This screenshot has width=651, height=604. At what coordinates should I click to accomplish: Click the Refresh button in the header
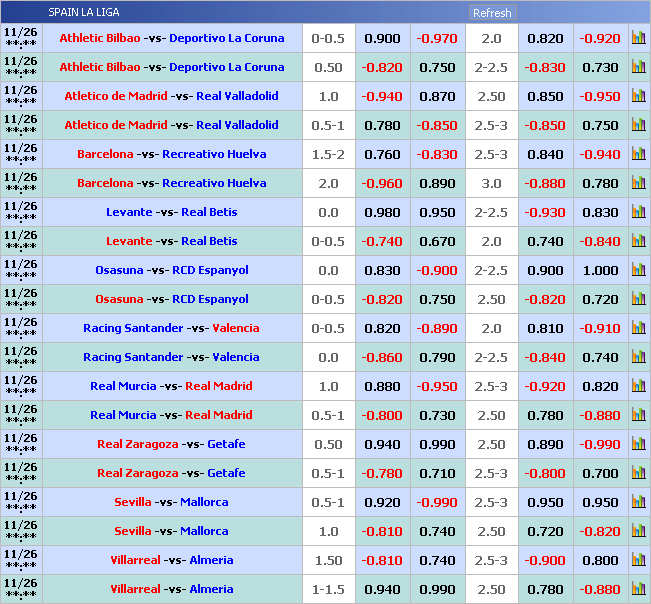tap(491, 13)
